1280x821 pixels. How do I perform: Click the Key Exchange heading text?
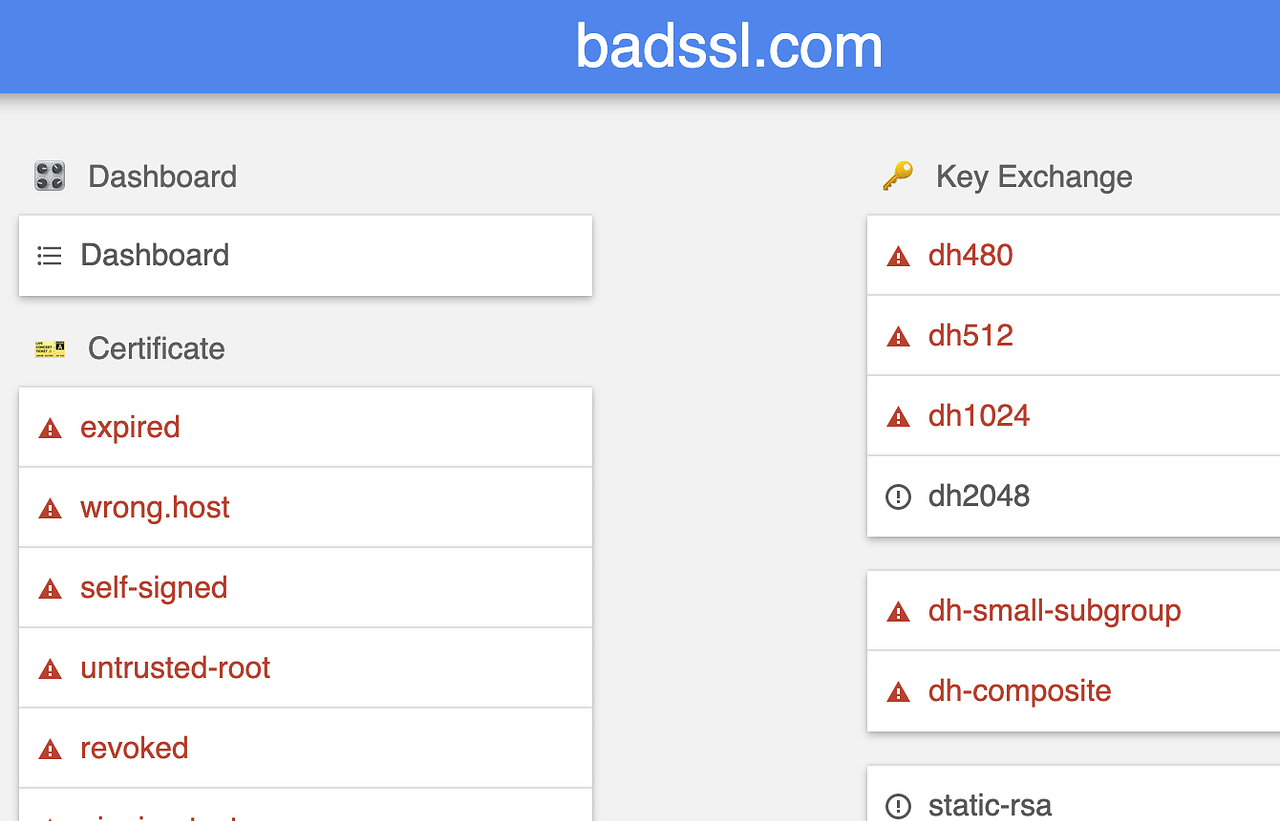(x=1034, y=177)
